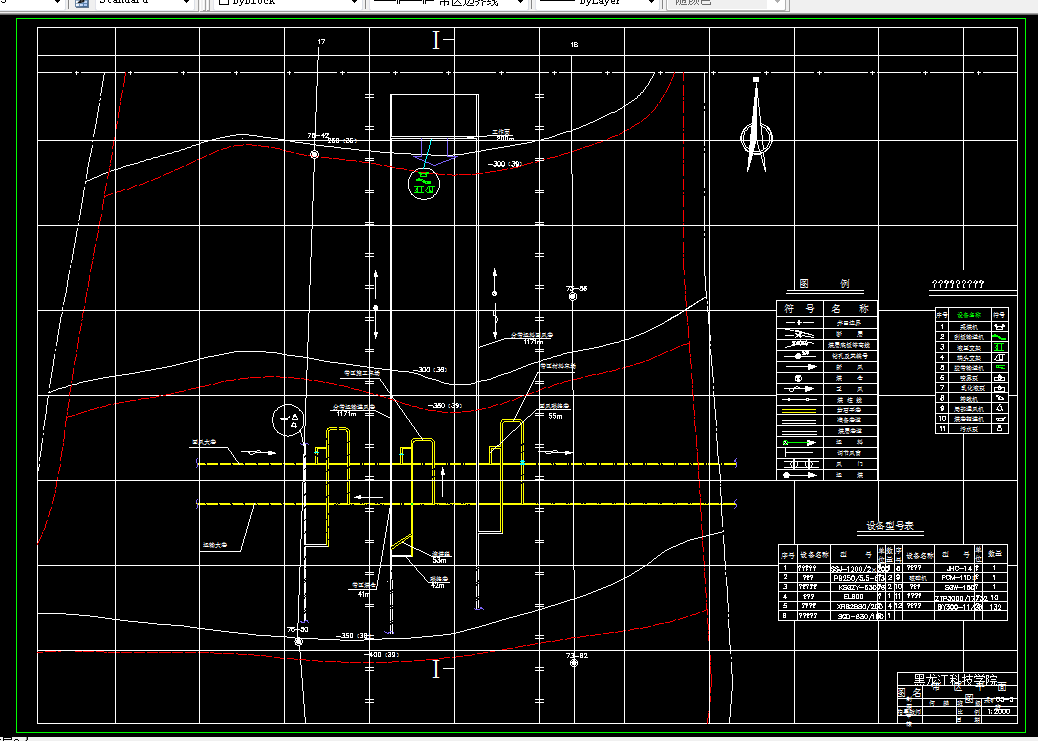Click the 名称 legend column header
Screen dimensions: 1038x741
(850, 309)
